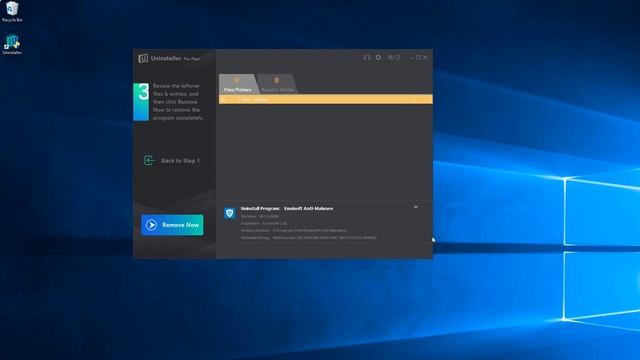Click the Version line in details
The width and height of the screenshot is (640, 360).
pos(259,216)
